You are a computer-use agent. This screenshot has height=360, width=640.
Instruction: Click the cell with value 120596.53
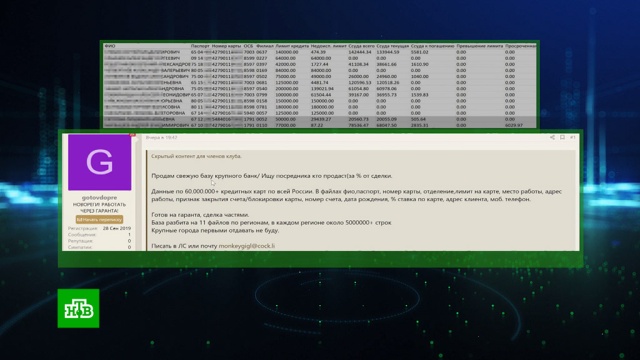(x=360, y=82)
